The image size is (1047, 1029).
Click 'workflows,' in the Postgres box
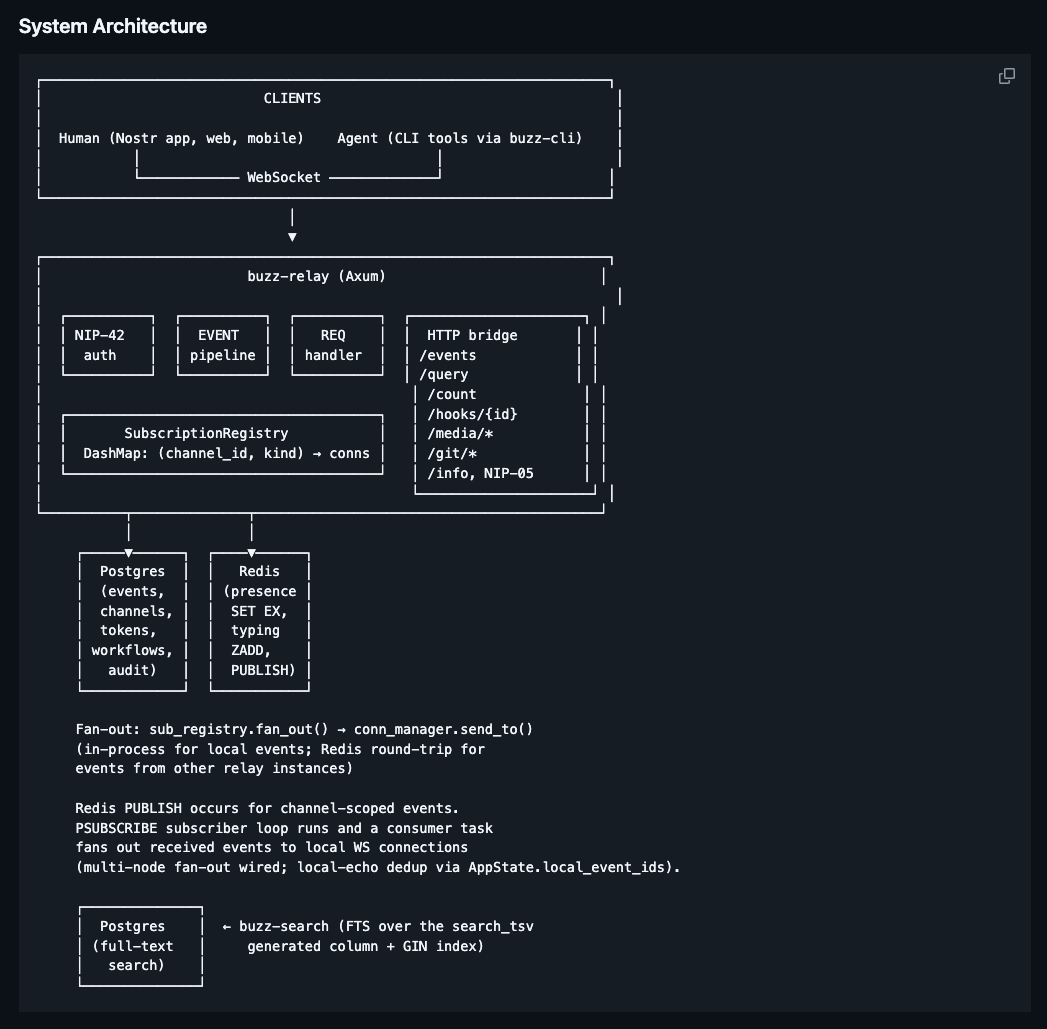click(x=132, y=650)
